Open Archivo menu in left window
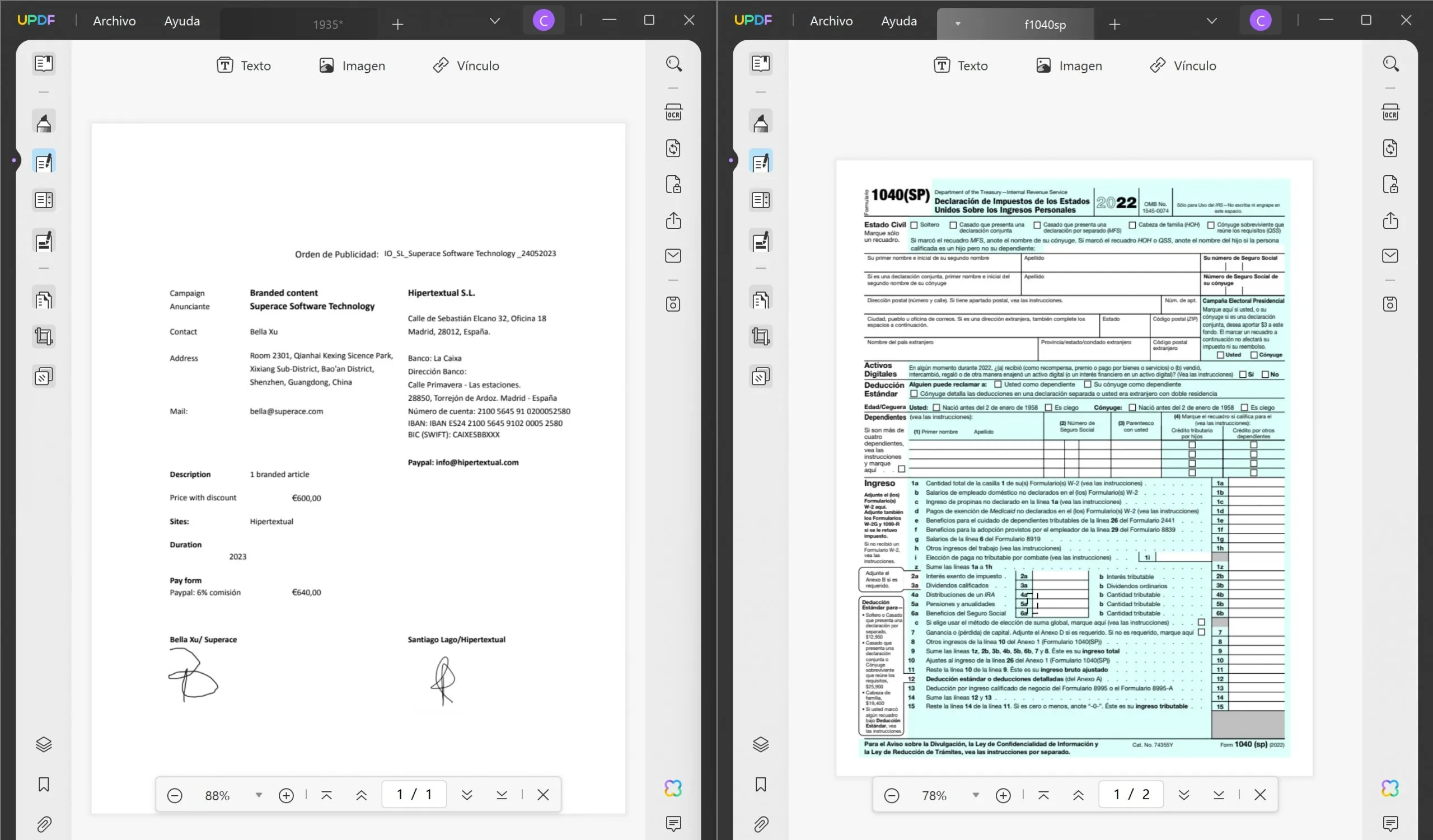Image resolution: width=1433 pixels, height=840 pixels. coord(114,21)
